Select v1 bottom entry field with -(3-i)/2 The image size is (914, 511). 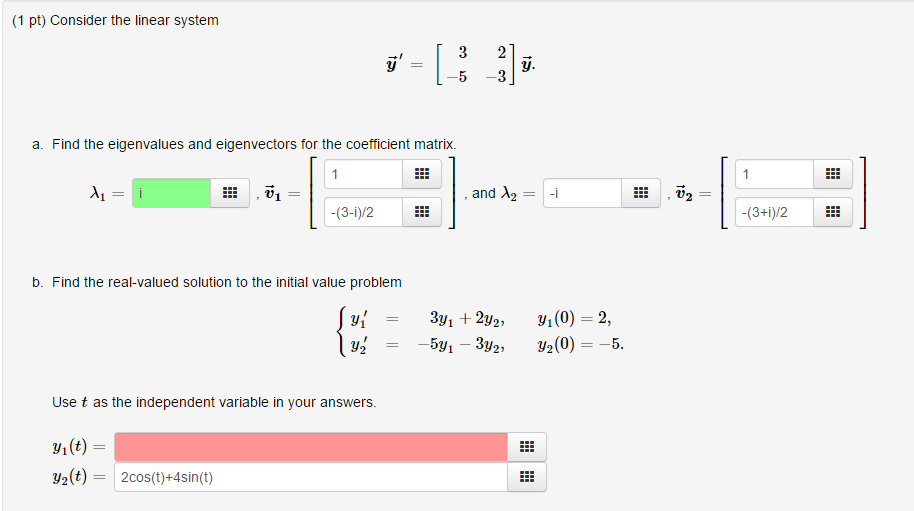(x=363, y=212)
